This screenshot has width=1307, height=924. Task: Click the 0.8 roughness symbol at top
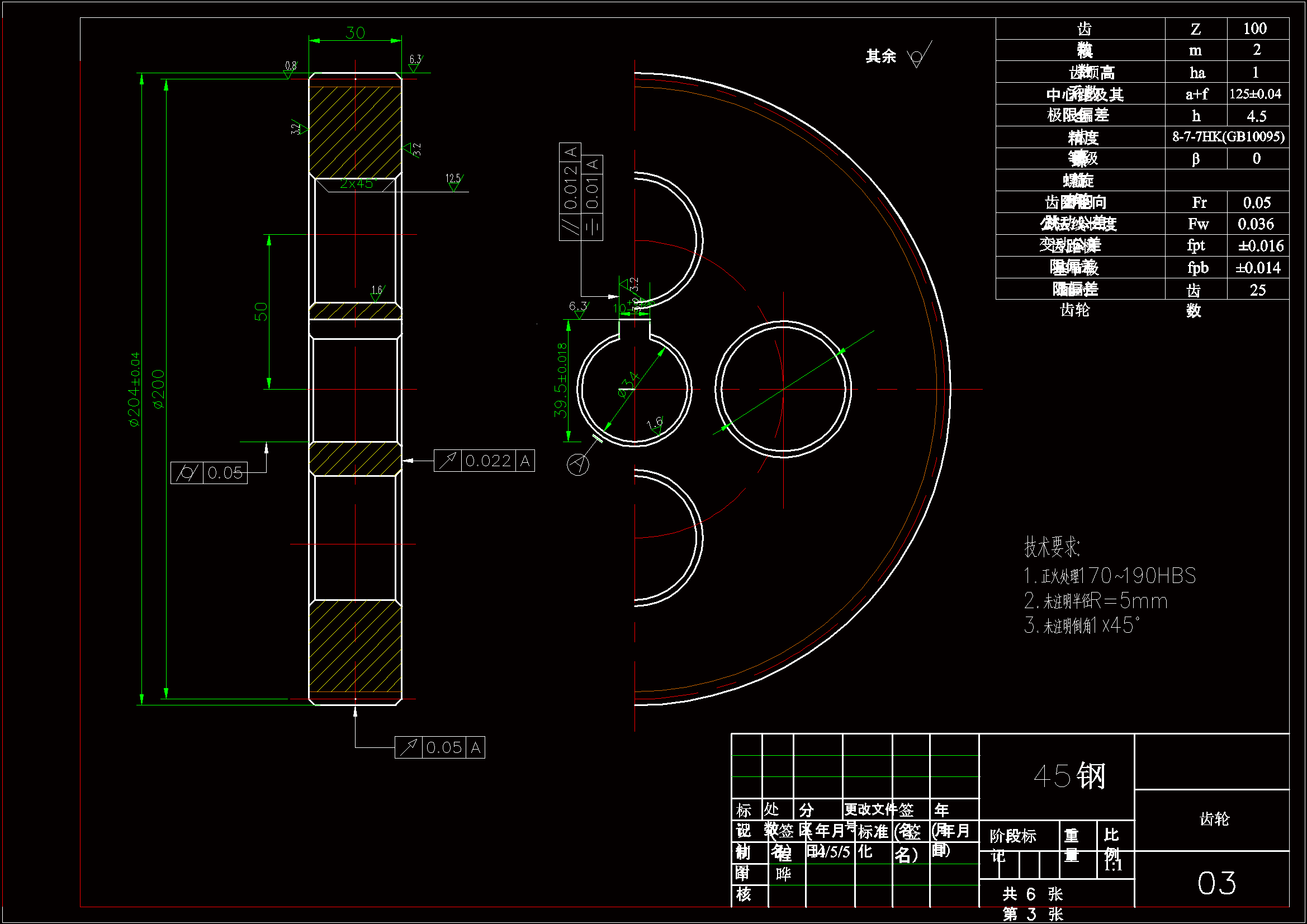coord(290,69)
